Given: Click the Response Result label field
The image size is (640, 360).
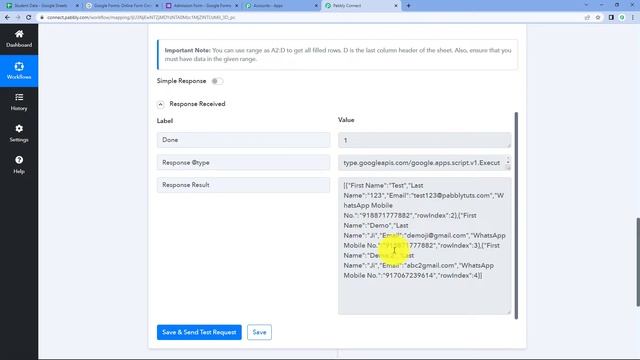Looking at the screenshot, I should point(243,185).
